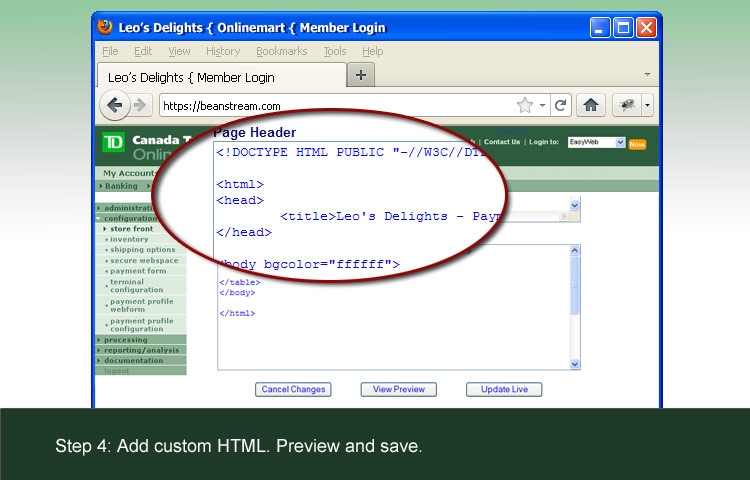
Task: Click the Forward arrow button
Action: 140,105
